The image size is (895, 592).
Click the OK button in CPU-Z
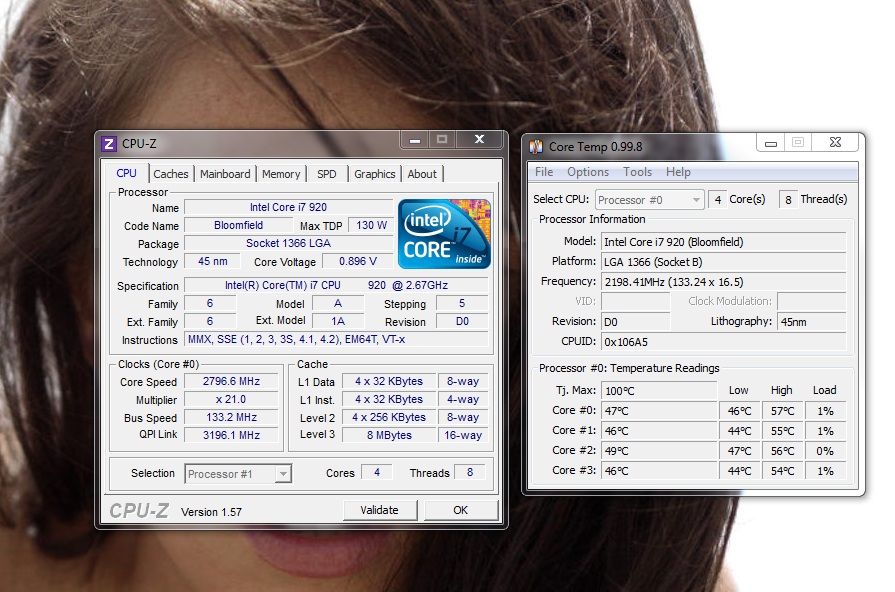click(461, 510)
